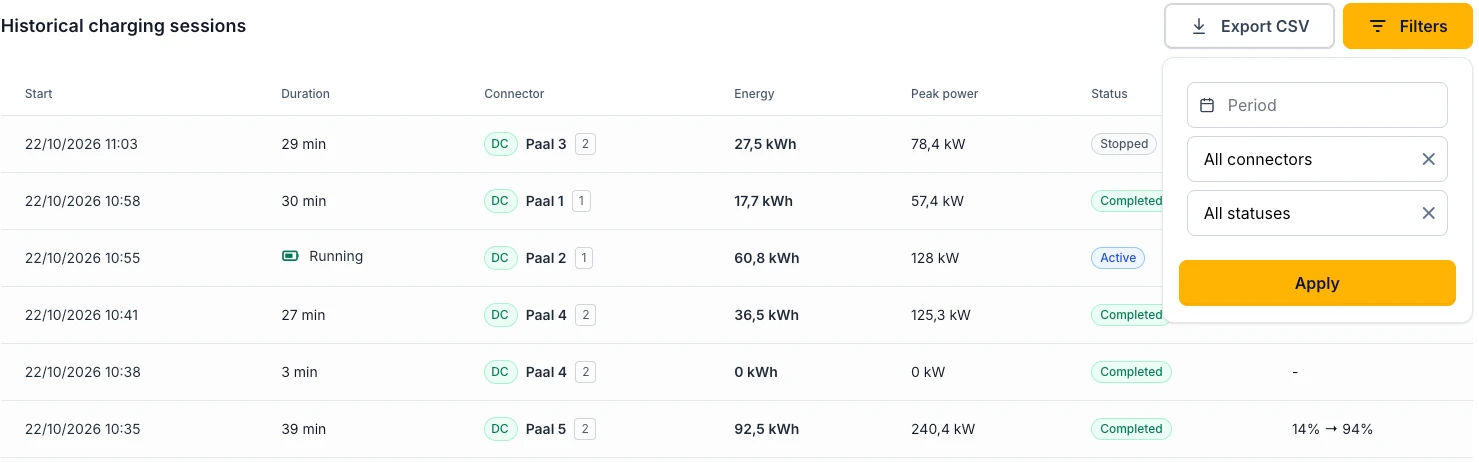
Task: Click the 36,5 kWh energy value
Action: pos(766,315)
